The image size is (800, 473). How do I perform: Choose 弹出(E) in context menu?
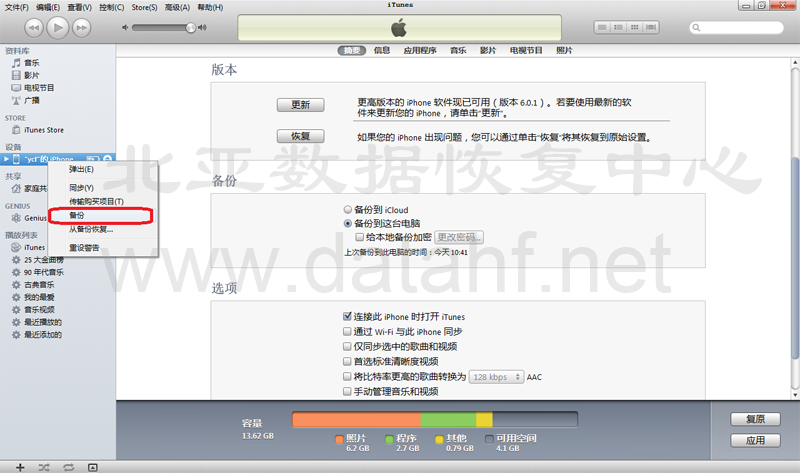(x=103, y=169)
